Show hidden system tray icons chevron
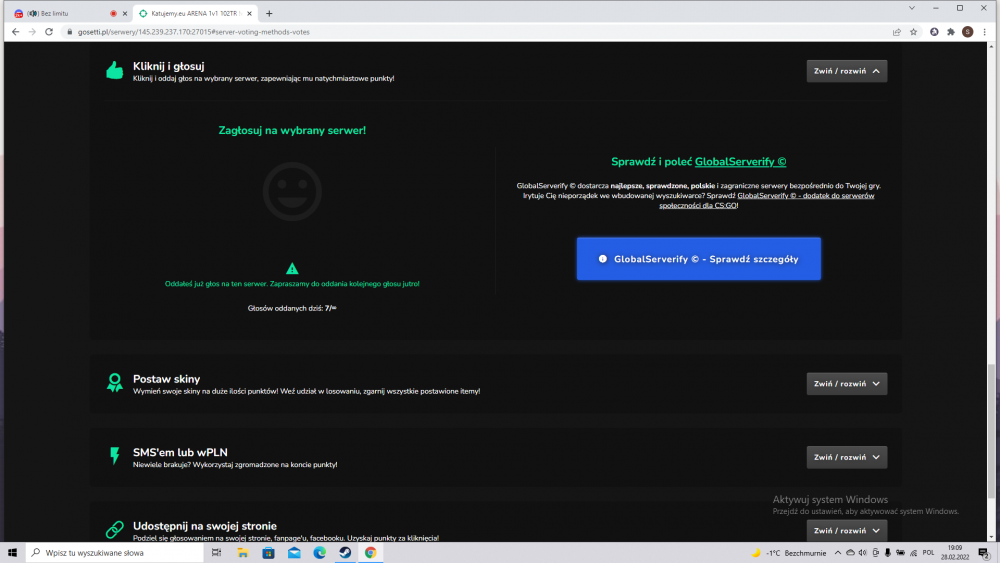The image size is (1000, 563). 837,553
